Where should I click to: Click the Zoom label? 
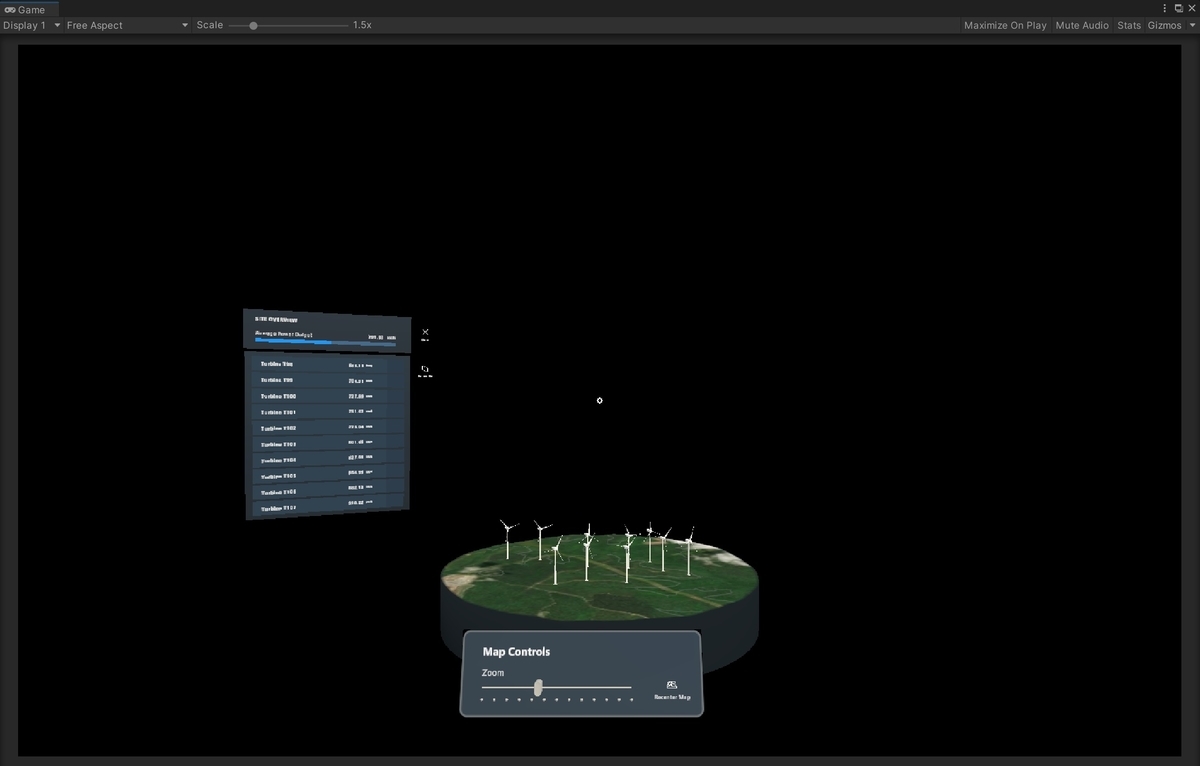click(493, 673)
